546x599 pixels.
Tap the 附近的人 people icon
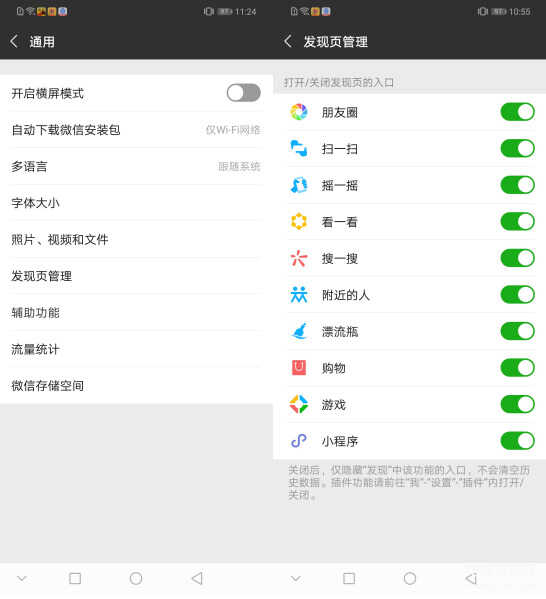(x=299, y=295)
